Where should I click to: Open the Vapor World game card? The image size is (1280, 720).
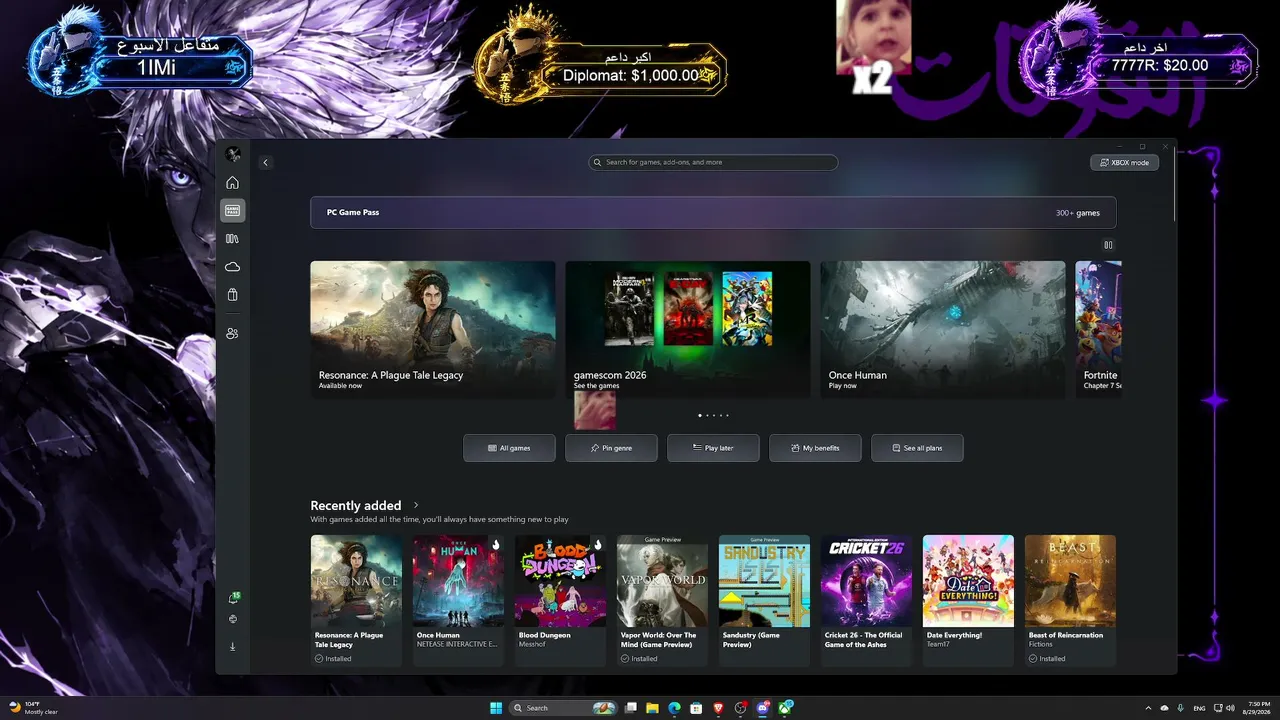click(x=662, y=601)
